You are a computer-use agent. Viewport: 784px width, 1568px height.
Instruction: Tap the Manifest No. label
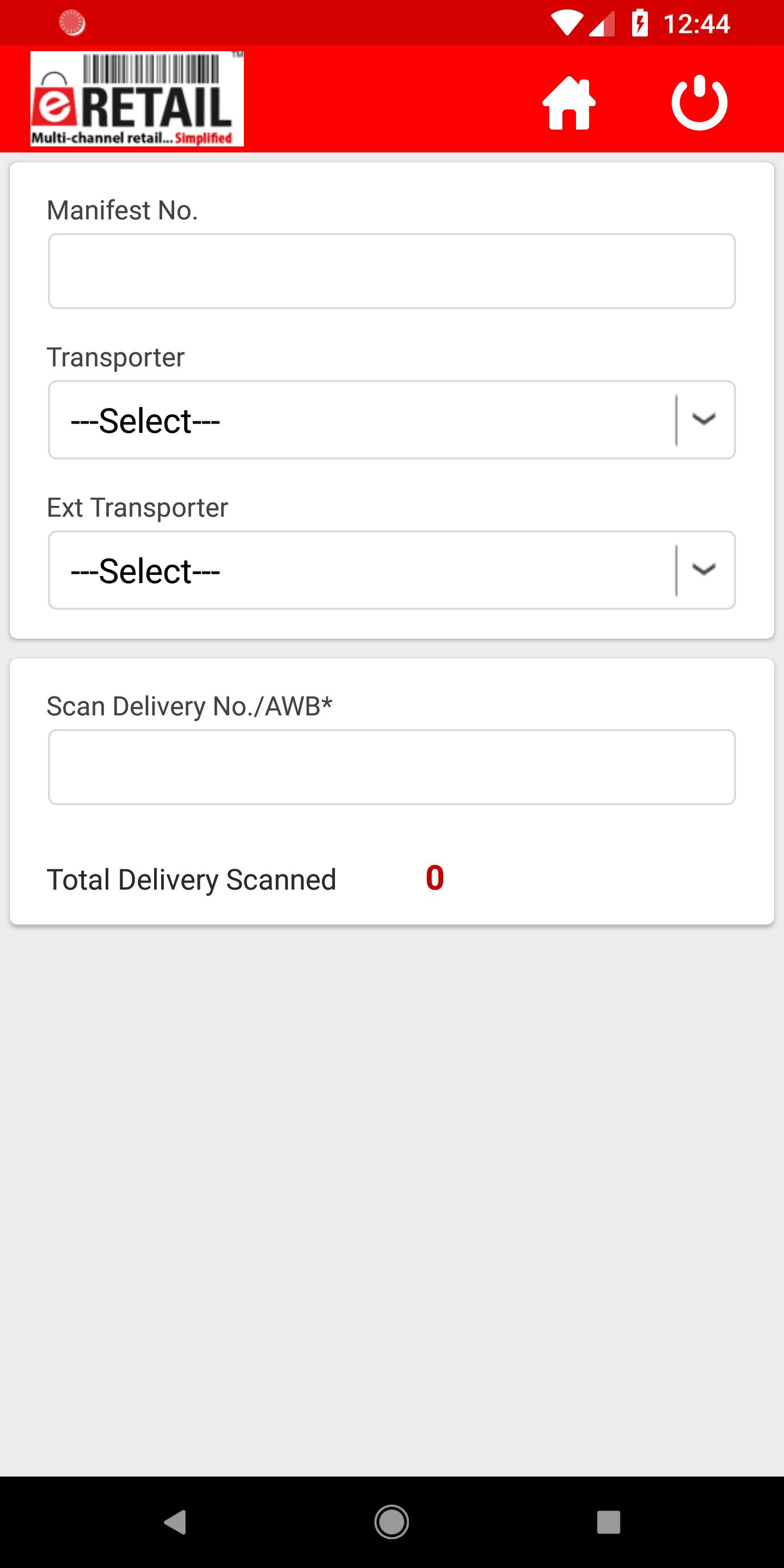coord(122,210)
